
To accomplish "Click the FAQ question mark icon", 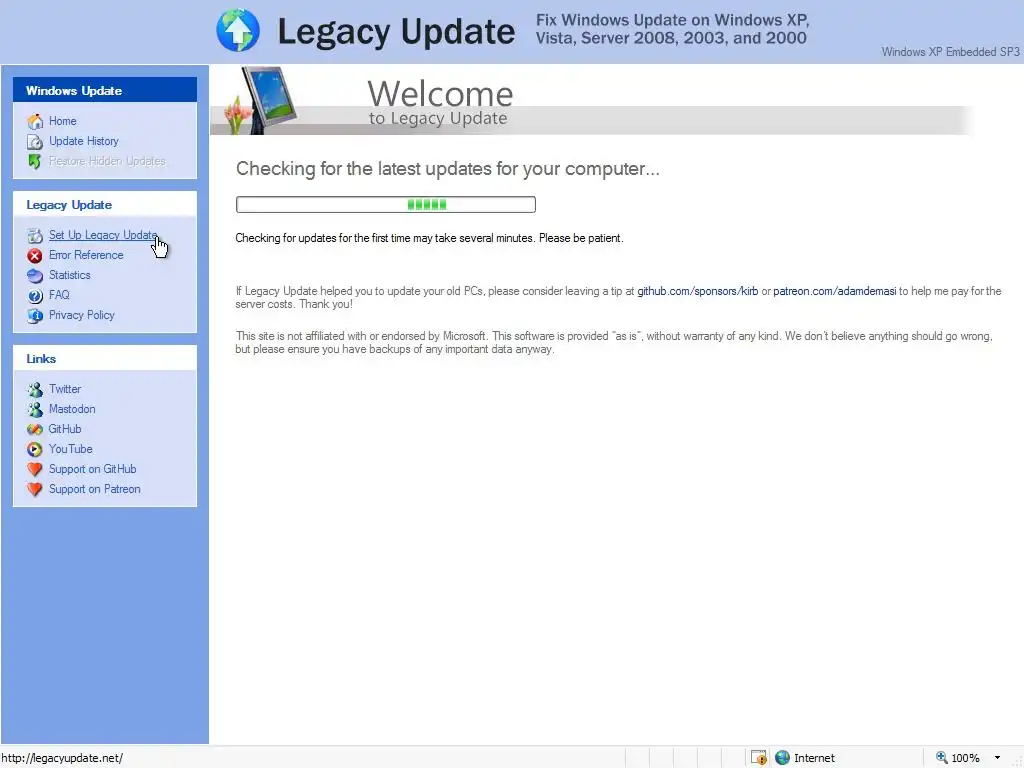I will [35, 295].
